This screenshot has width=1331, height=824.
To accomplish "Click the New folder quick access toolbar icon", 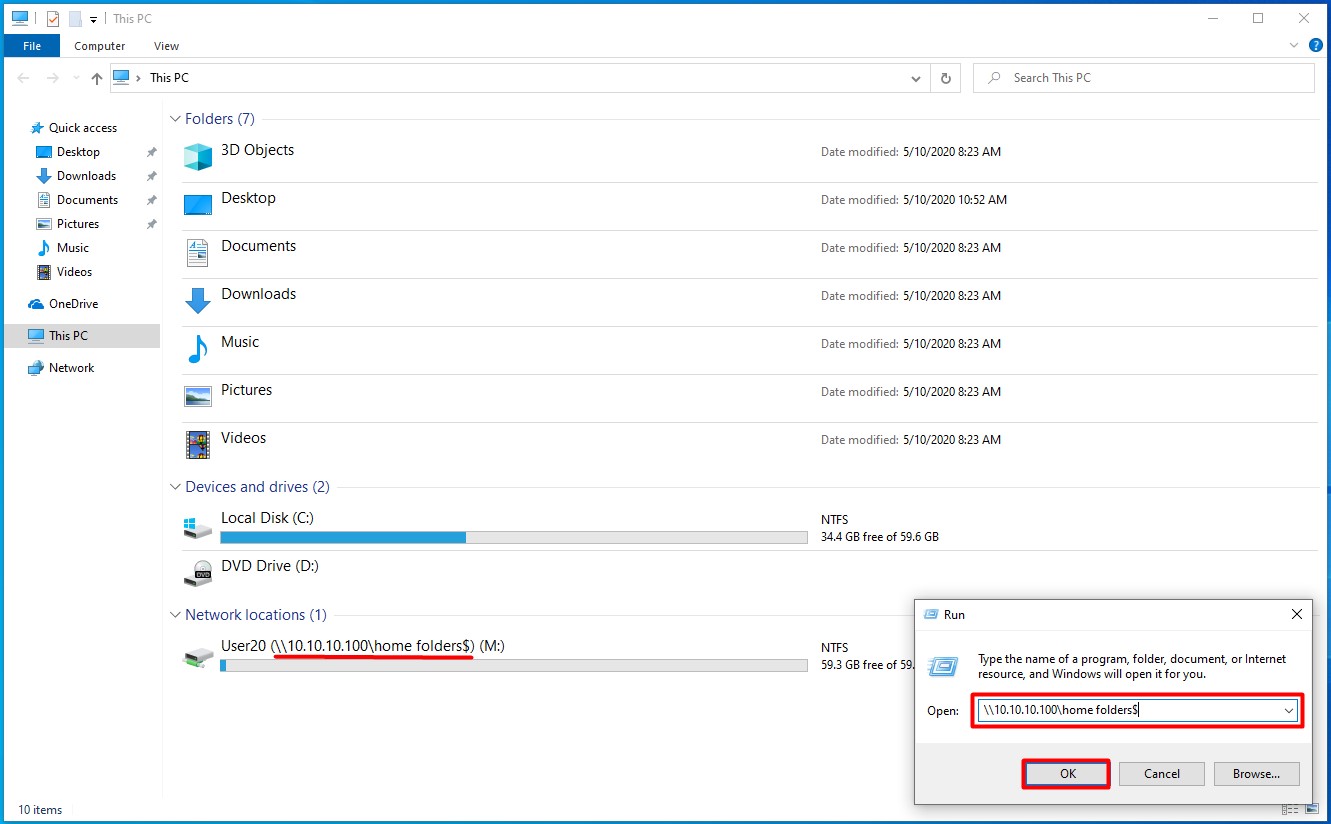I will pyautogui.click(x=75, y=18).
